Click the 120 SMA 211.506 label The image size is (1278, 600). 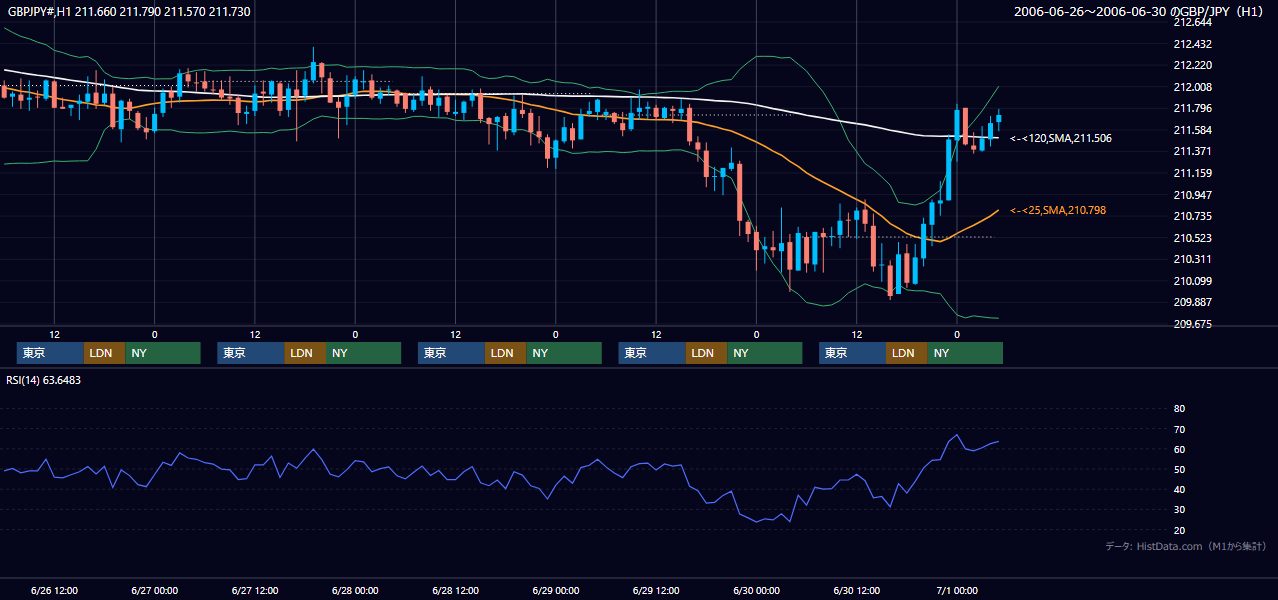pyautogui.click(x=1061, y=138)
